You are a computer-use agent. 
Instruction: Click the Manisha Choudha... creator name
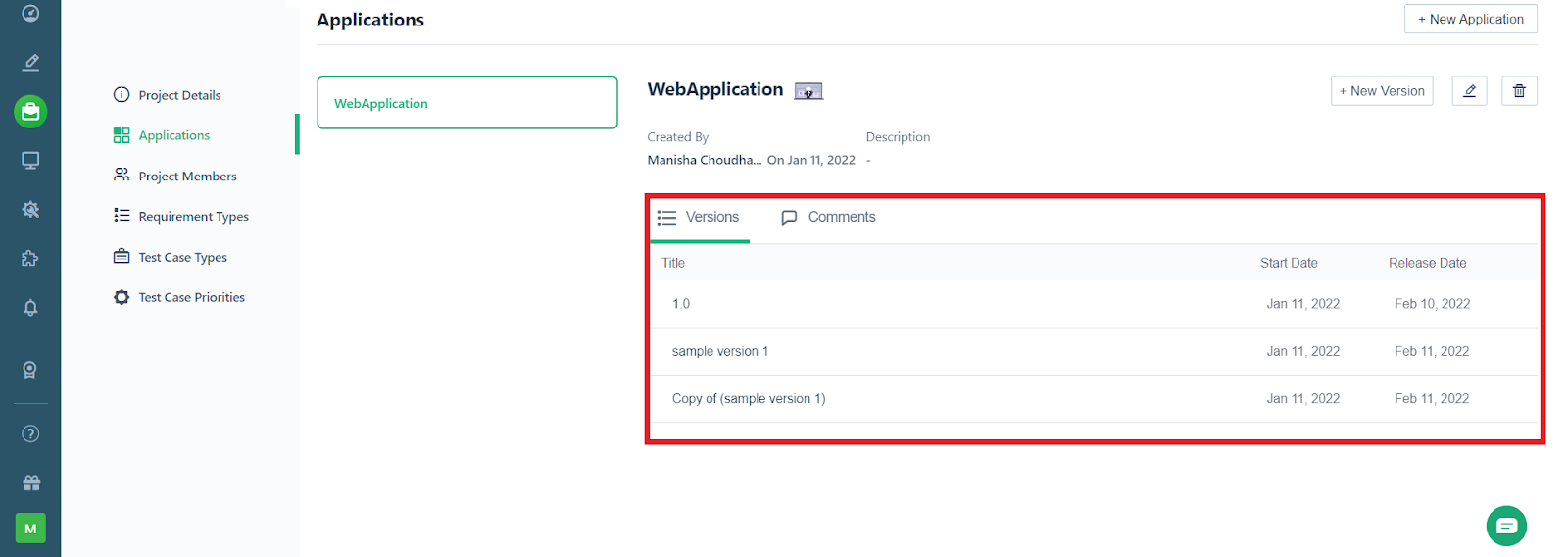click(x=704, y=160)
